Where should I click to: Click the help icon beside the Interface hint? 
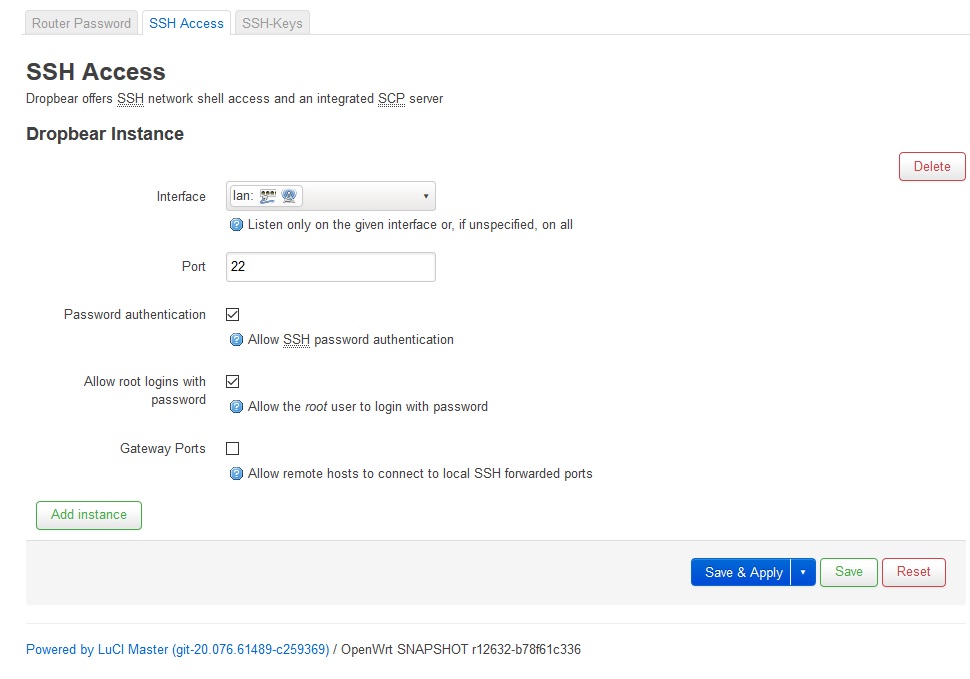click(x=237, y=225)
